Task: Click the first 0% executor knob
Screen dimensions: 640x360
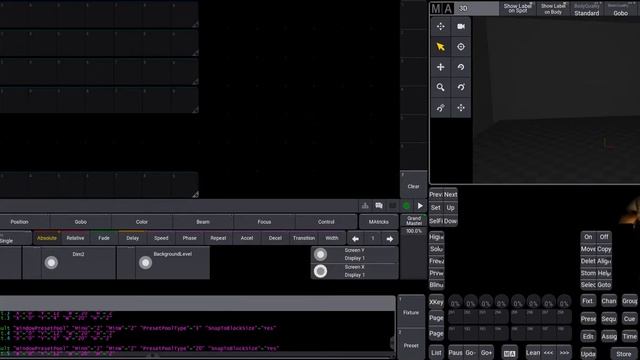Action: [455, 302]
